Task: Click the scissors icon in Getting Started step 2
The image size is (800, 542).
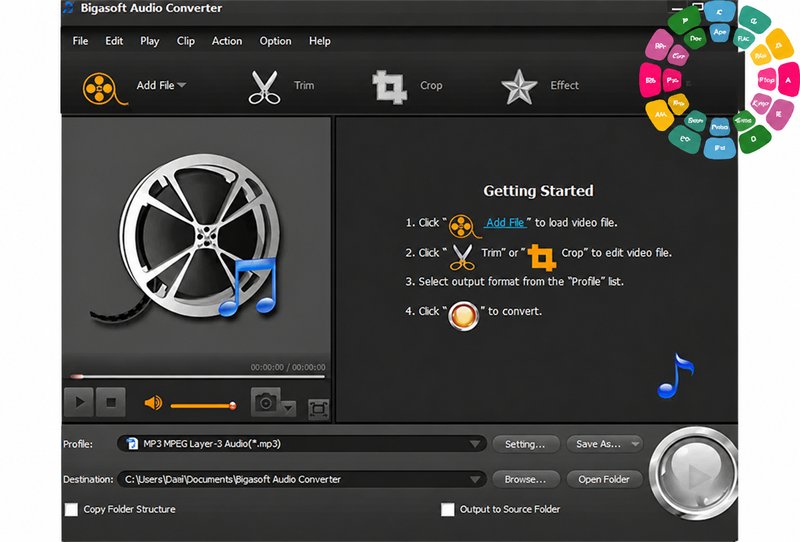Action: point(462,257)
